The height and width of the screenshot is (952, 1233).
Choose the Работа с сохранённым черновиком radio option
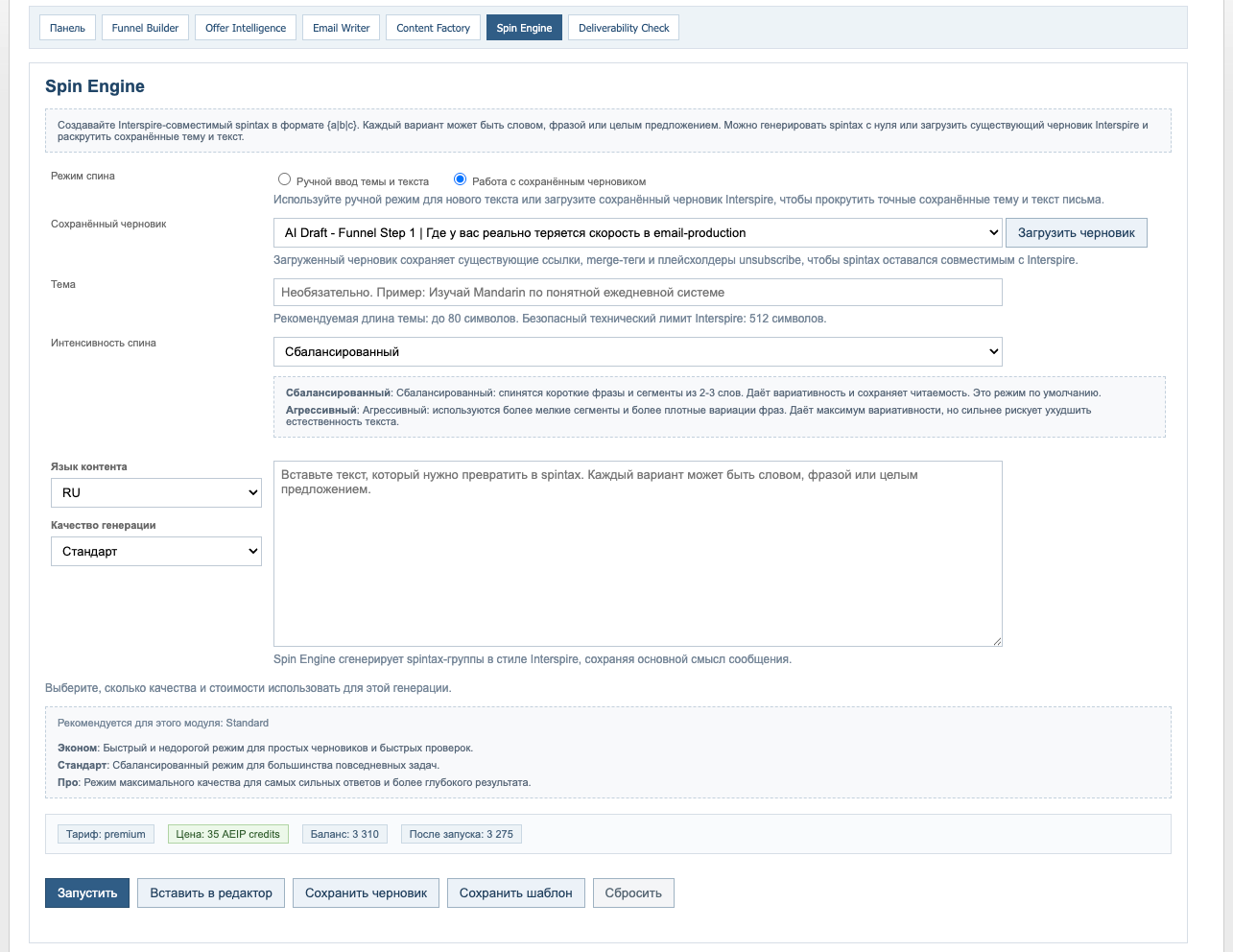(x=461, y=179)
